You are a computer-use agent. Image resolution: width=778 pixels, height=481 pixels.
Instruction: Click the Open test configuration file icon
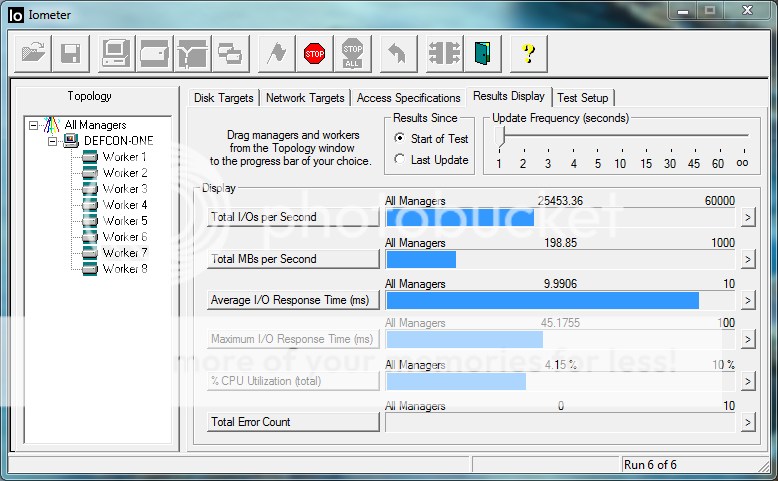(33, 53)
